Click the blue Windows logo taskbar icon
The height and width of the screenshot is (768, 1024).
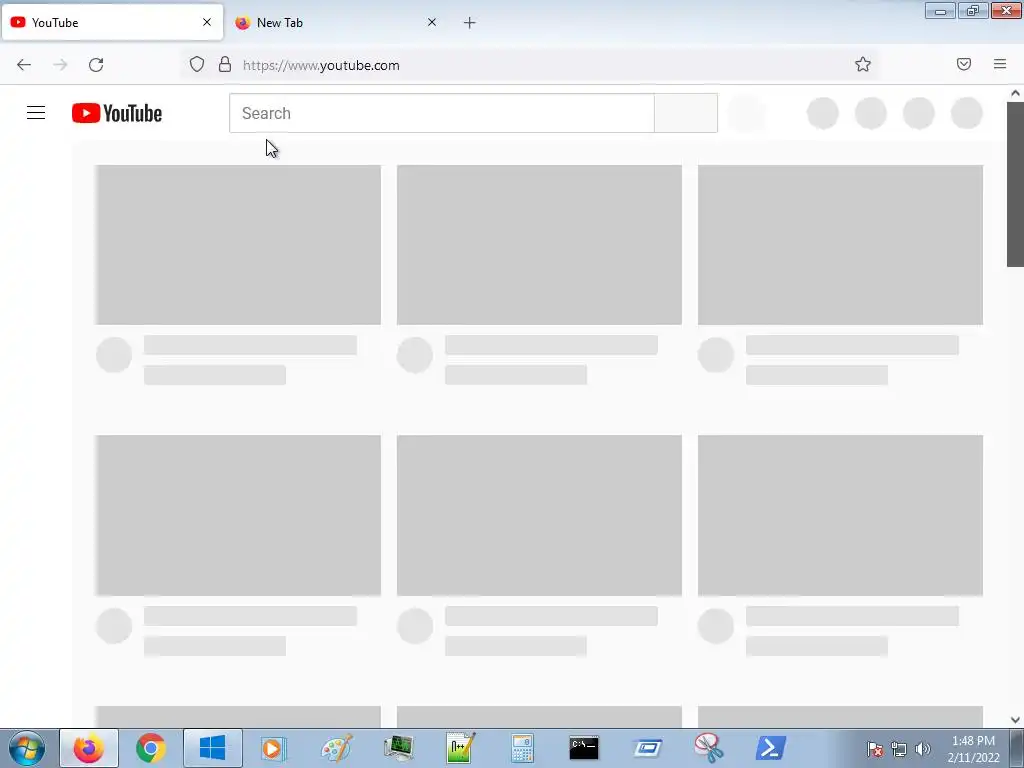point(212,748)
